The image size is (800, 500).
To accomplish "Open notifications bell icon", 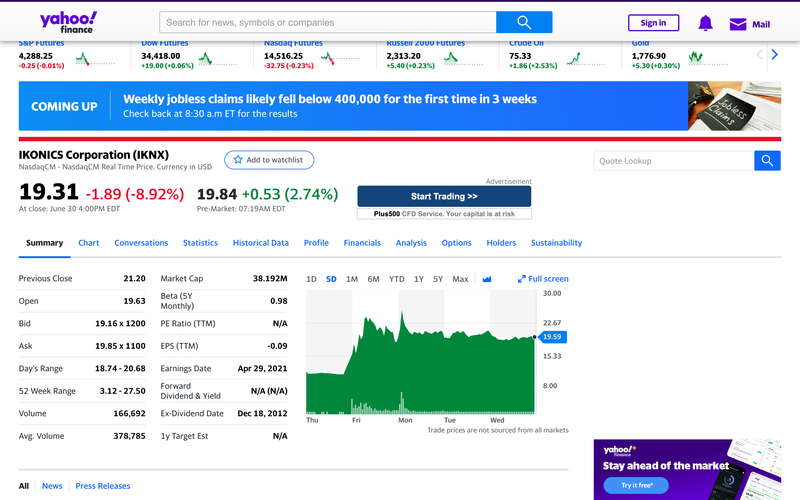I will click(706, 23).
